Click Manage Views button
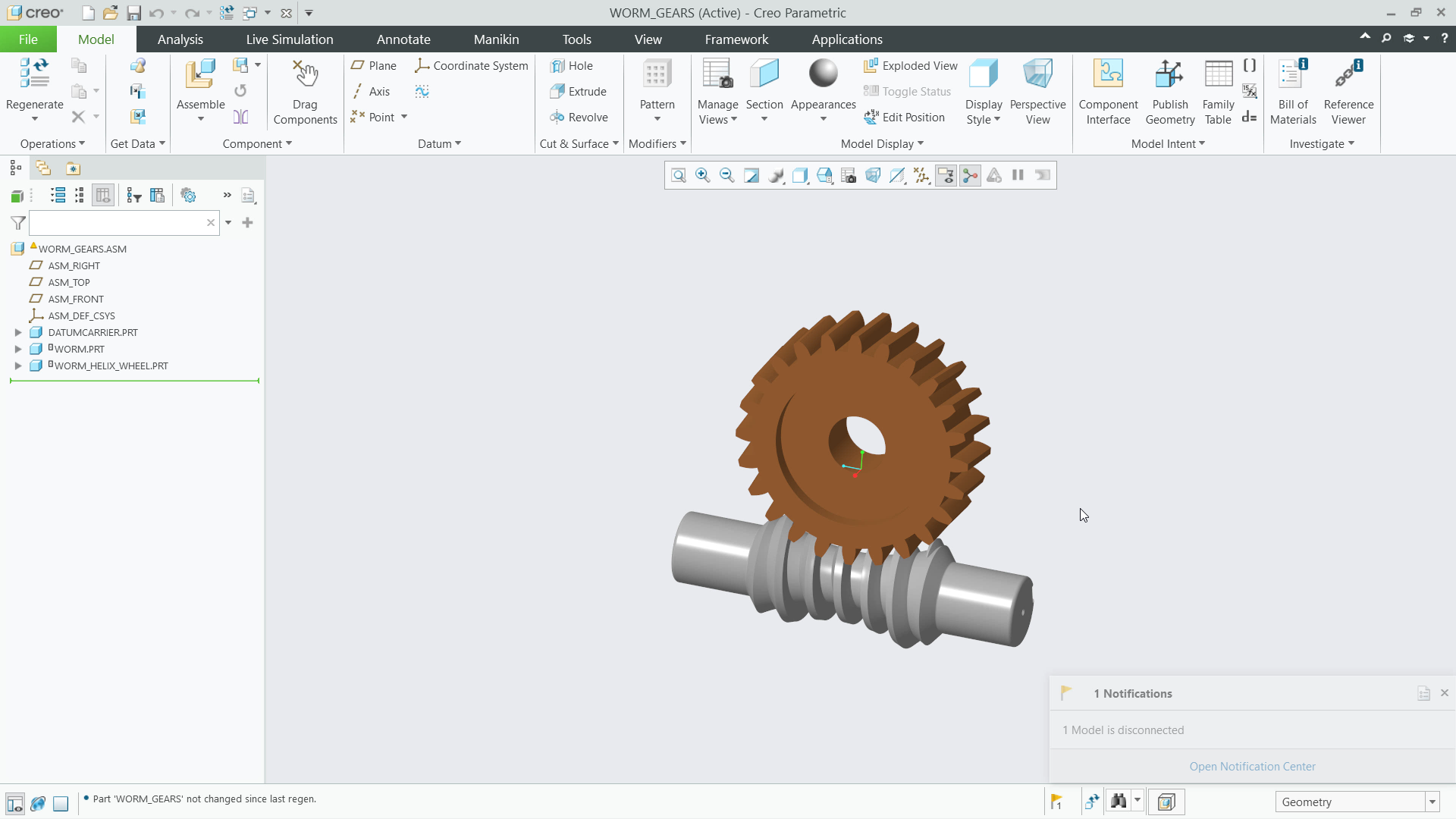The image size is (1456, 819). point(717,92)
